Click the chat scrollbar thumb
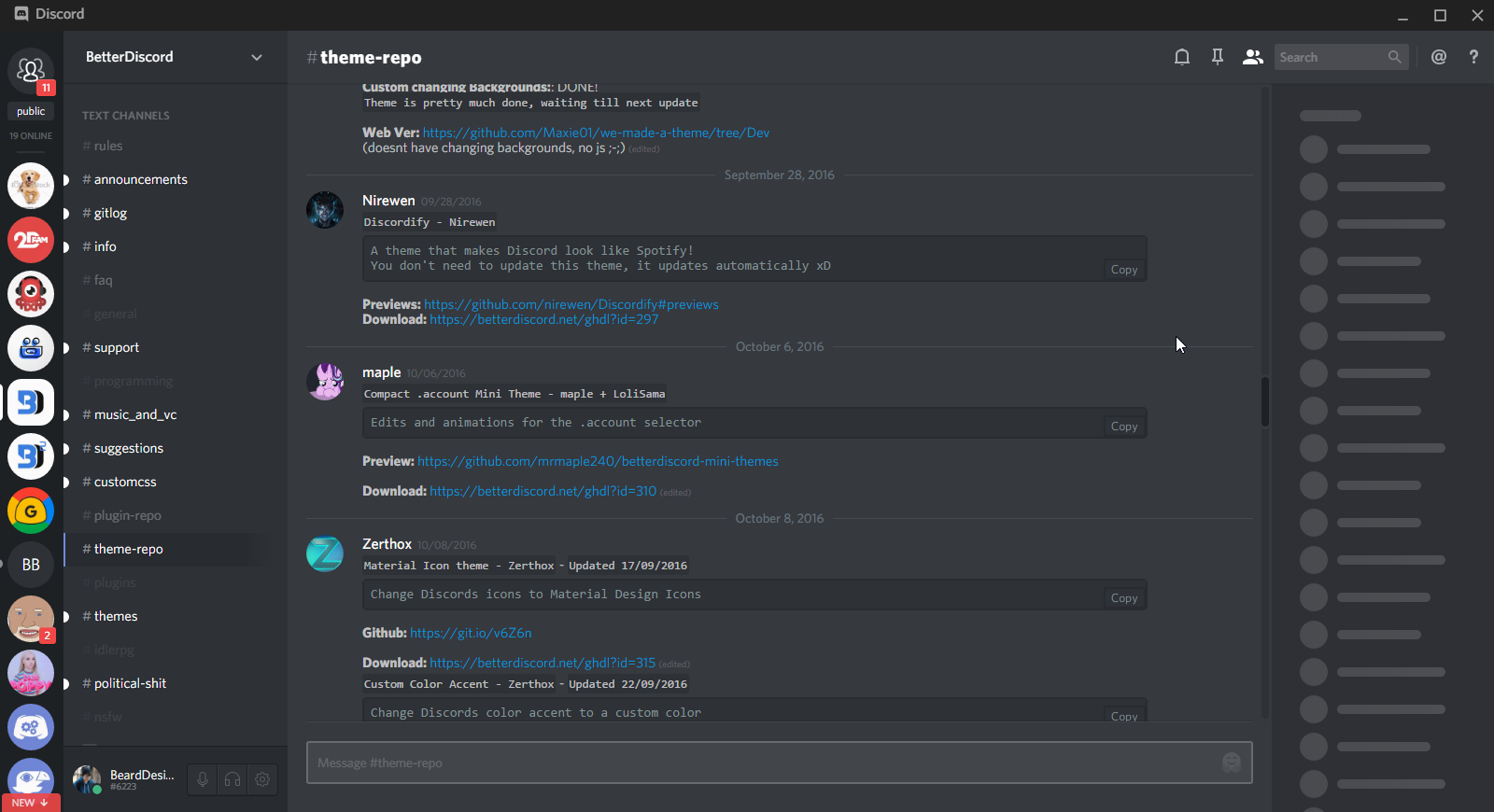The height and width of the screenshot is (812, 1494). (1265, 401)
